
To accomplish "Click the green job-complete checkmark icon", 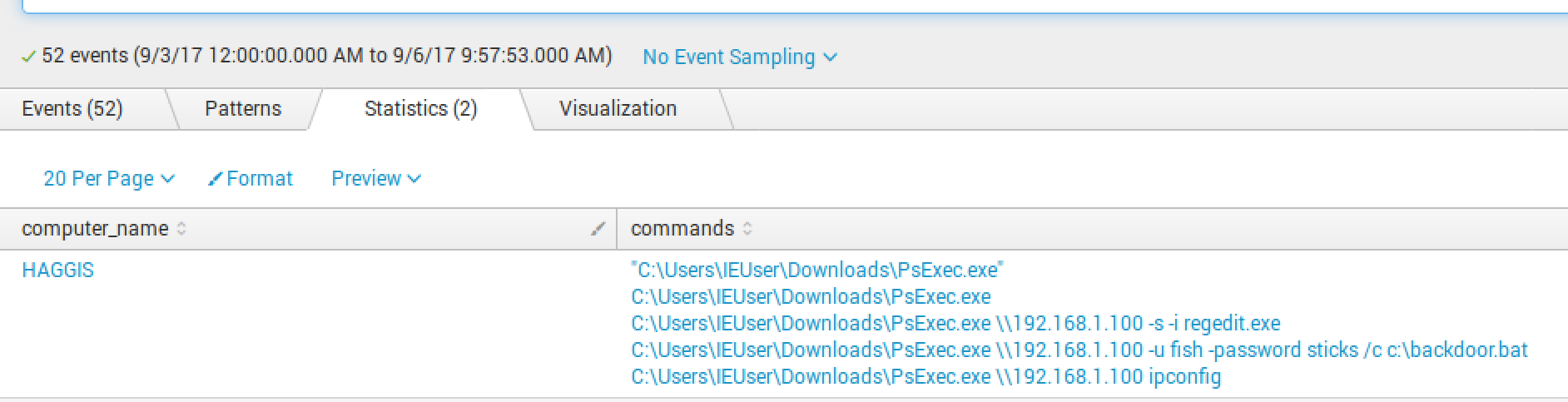I will (x=28, y=57).
